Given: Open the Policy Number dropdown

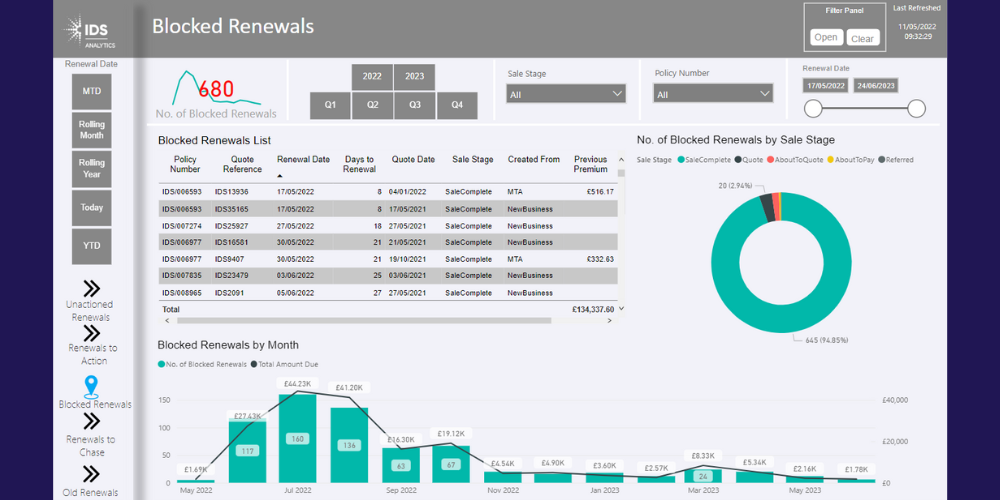Looking at the screenshot, I should [713, 94].
